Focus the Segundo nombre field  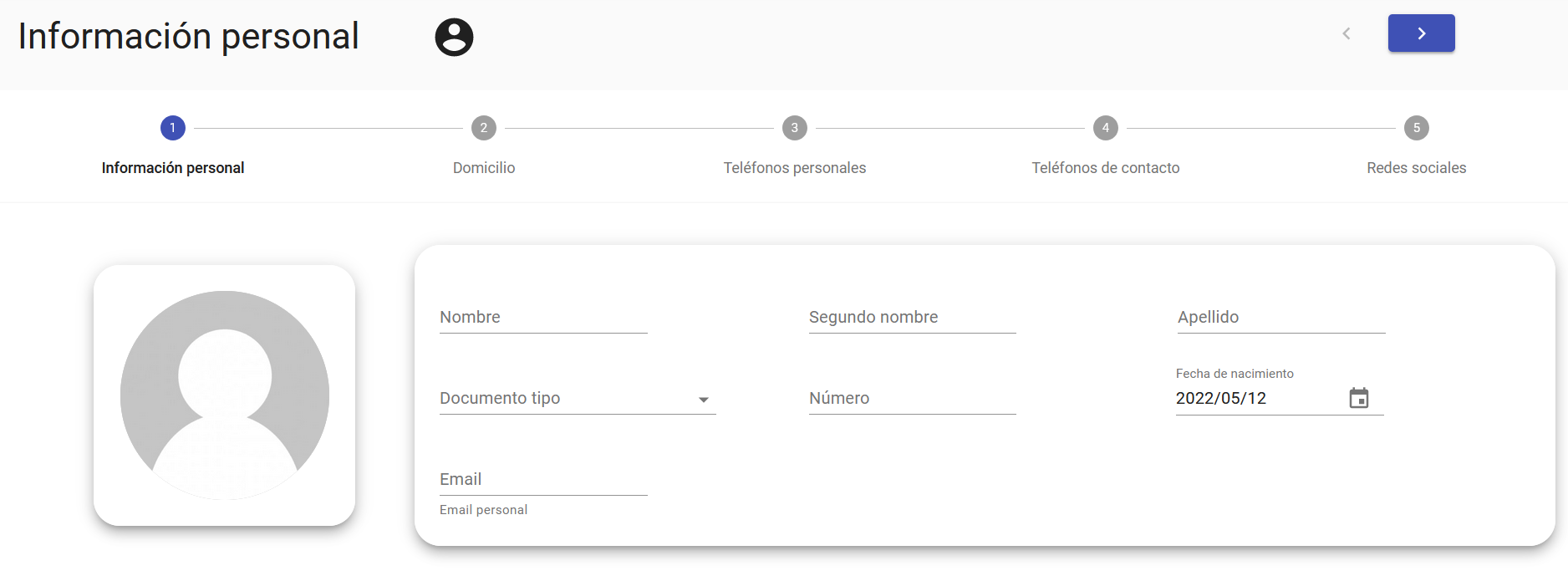pyautogui.click(x=912, y=318)
